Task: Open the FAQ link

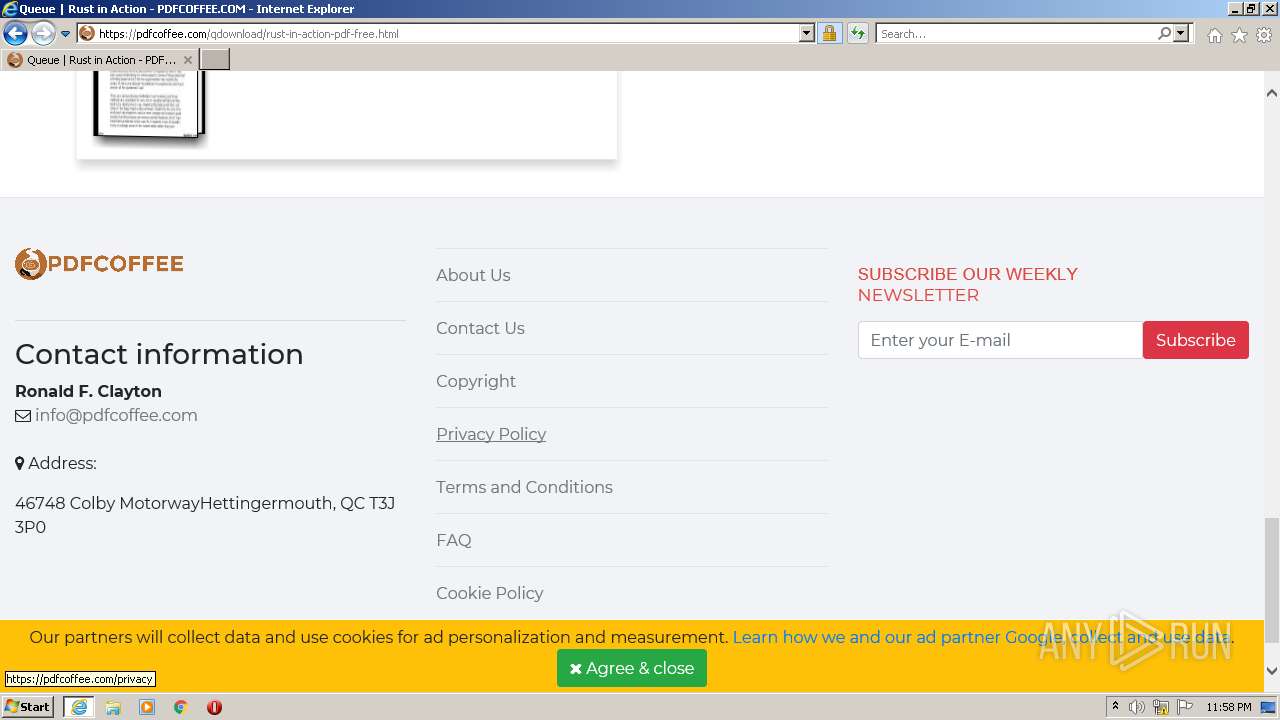Action: point(453,540)
